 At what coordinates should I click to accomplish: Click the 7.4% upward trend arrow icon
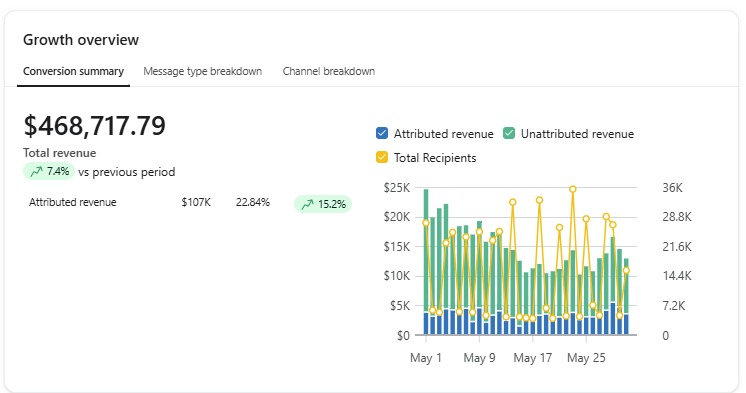(37, 171)
